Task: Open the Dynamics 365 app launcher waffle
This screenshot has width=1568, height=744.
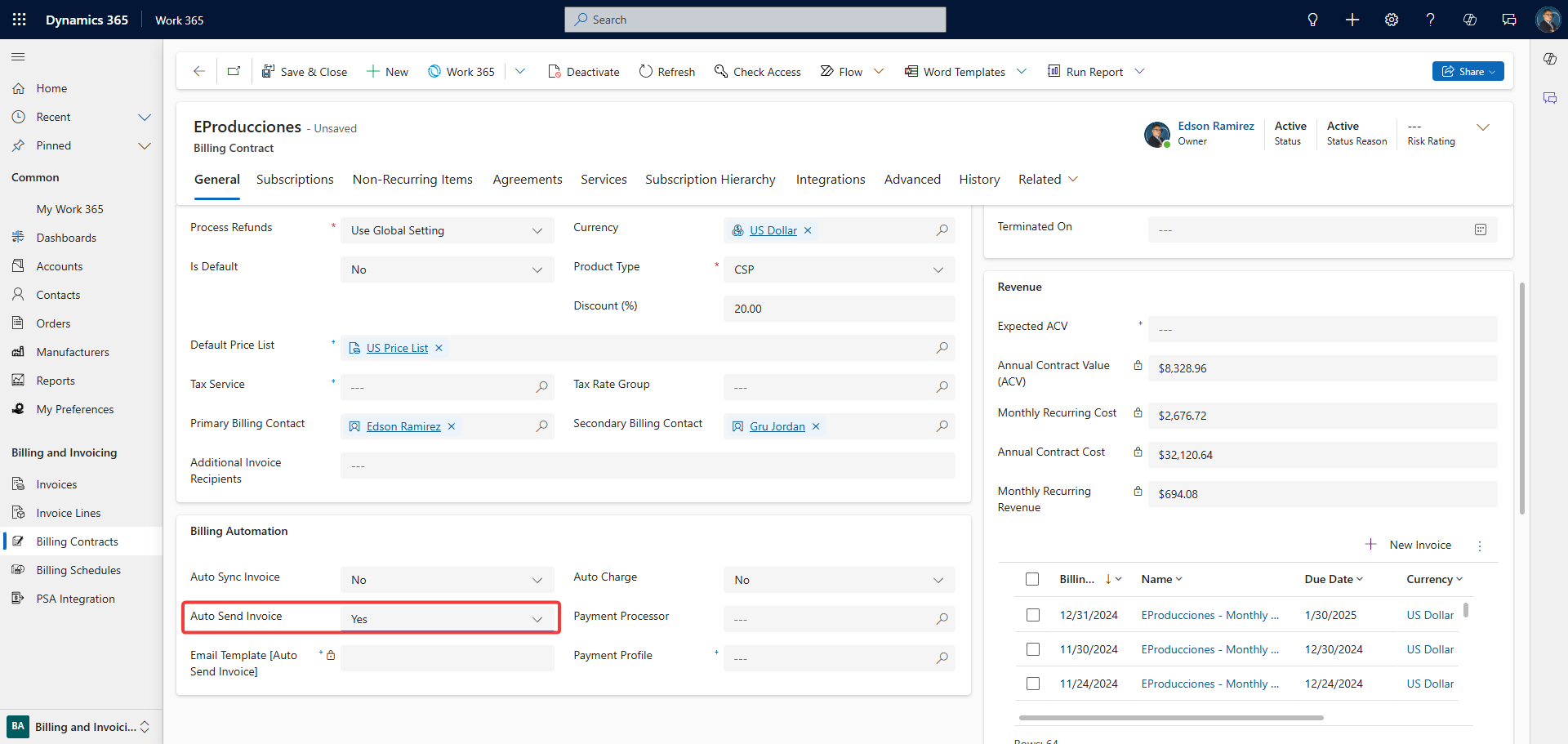Action: click(20, 20)
